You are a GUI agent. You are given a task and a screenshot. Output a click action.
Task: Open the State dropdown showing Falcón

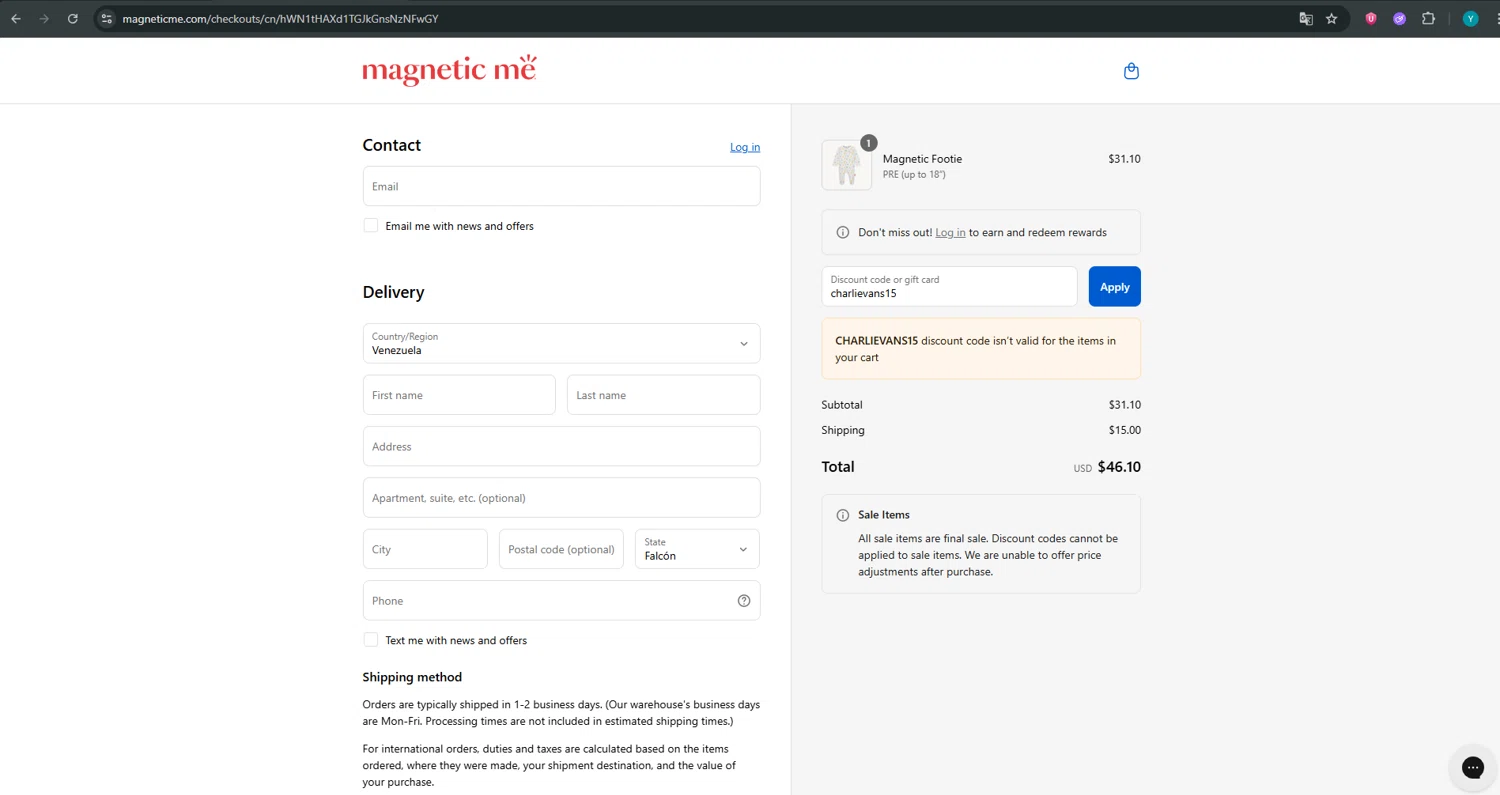(697, 549)
